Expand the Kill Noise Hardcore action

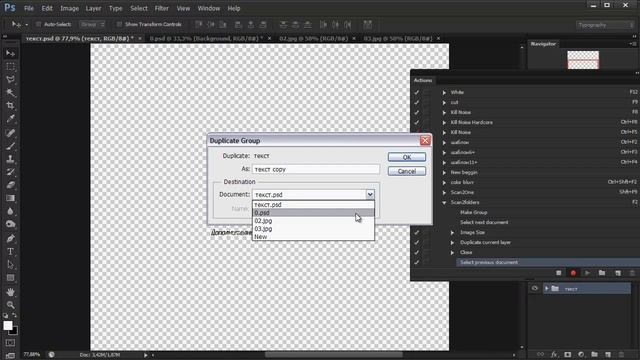coord(444,122)
